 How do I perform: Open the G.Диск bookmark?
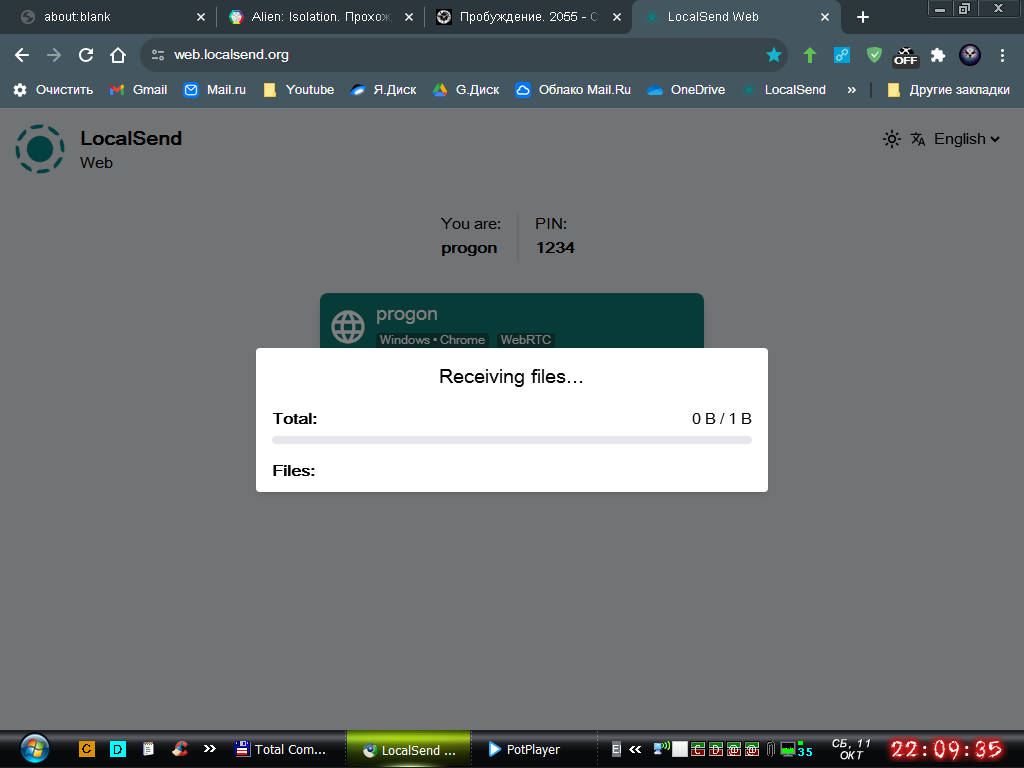coord(466,90)
